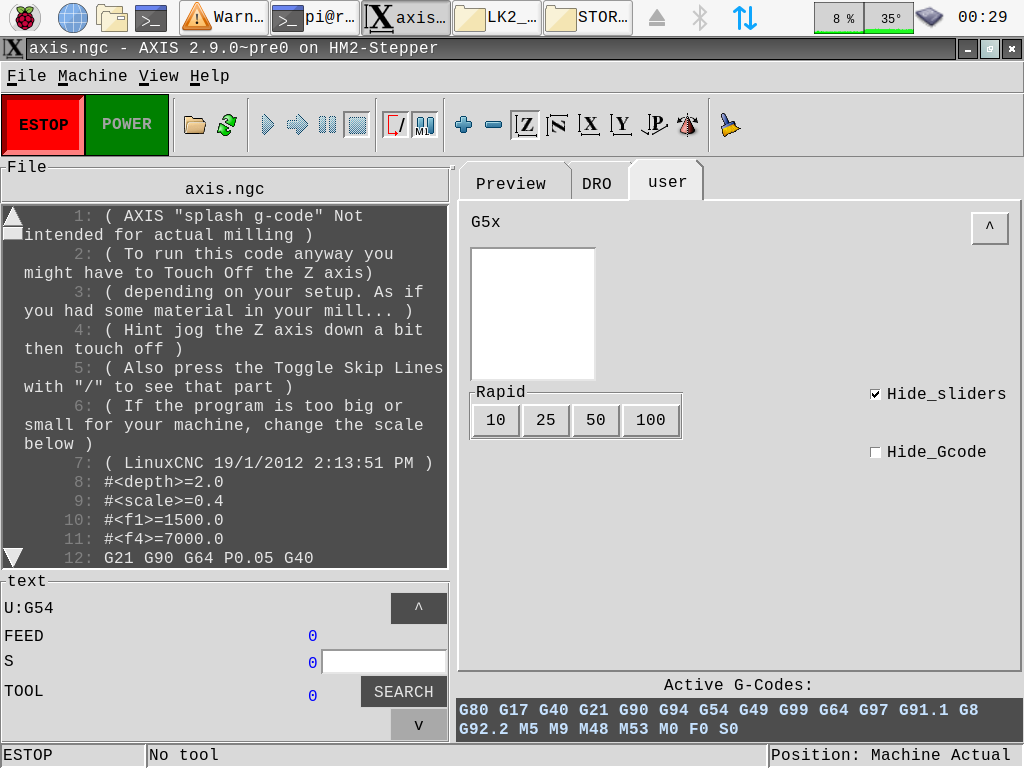Set Rapid override to 100

[650, 420]
